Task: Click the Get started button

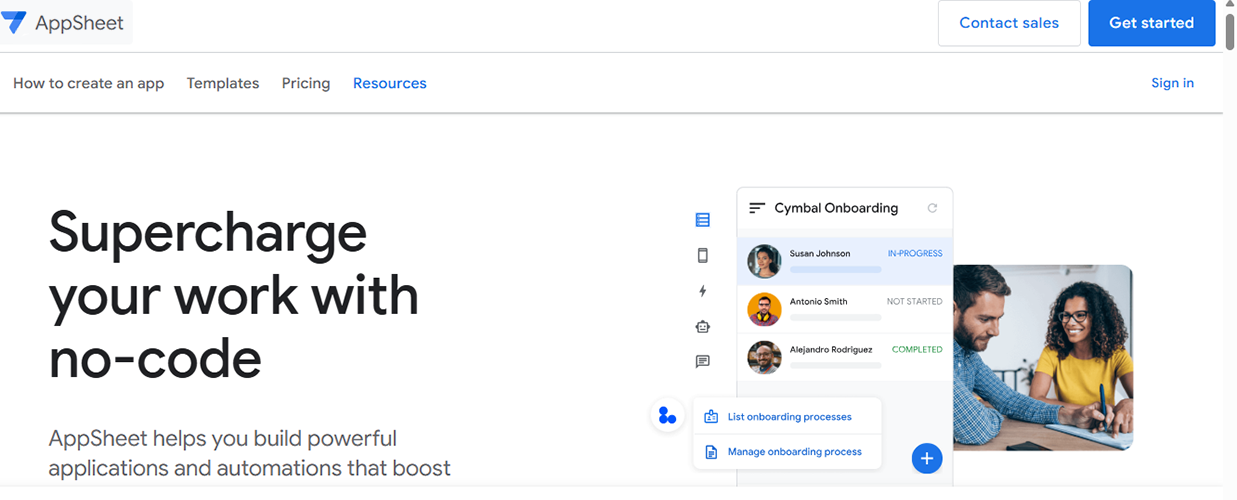Action: click(1151, 23)
